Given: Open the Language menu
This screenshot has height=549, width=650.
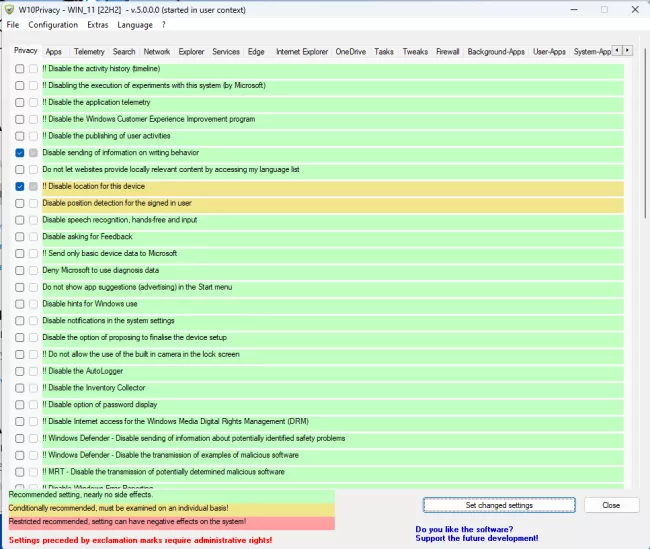Looking at the screenshot, I should [x=135, y=25].
